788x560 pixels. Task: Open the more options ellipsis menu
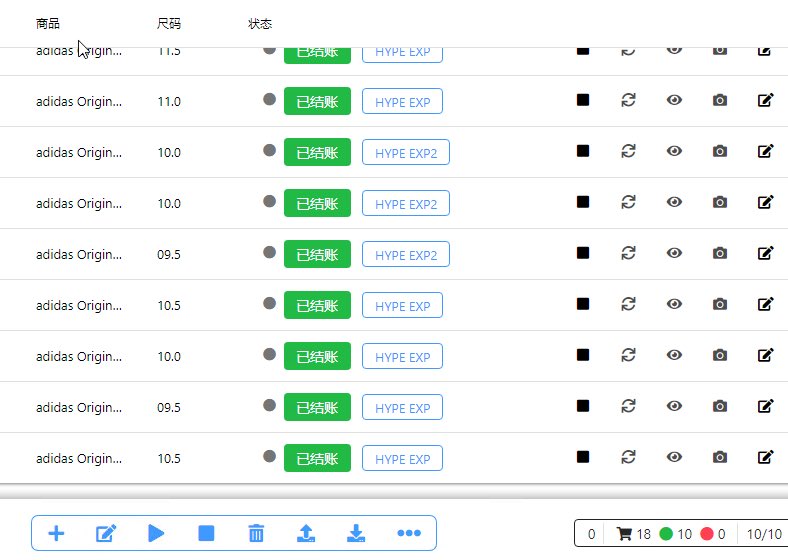(409, 533)
